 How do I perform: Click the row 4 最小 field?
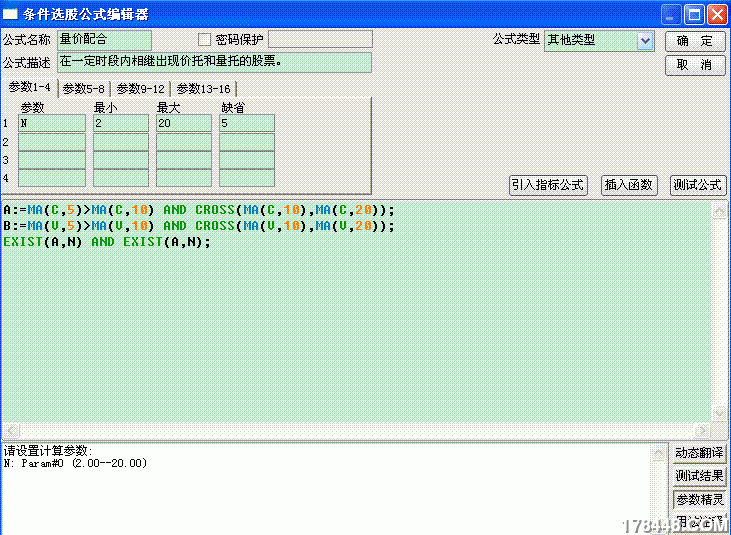pos(121,178)
